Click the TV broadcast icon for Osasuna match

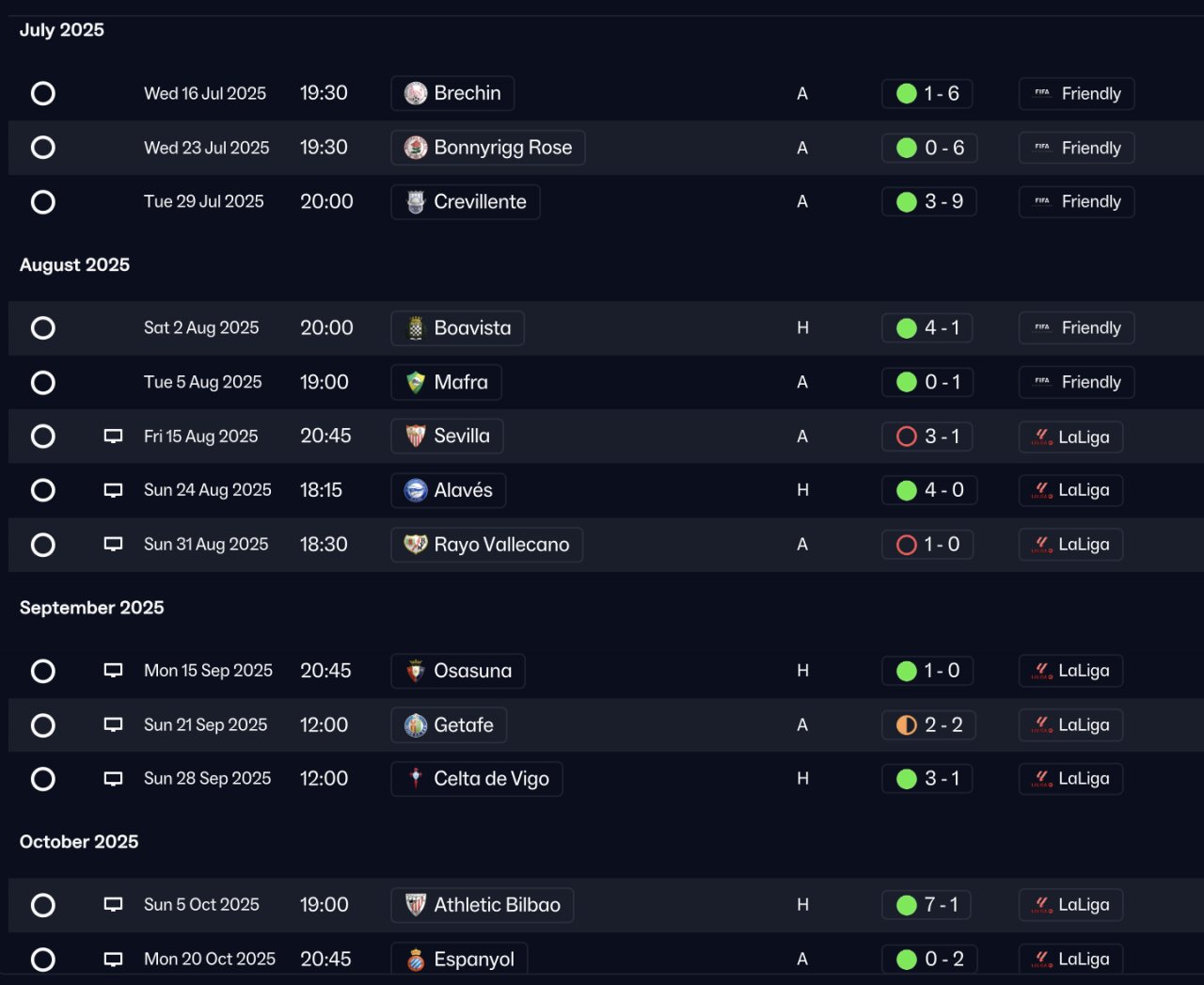click(113, 671)
